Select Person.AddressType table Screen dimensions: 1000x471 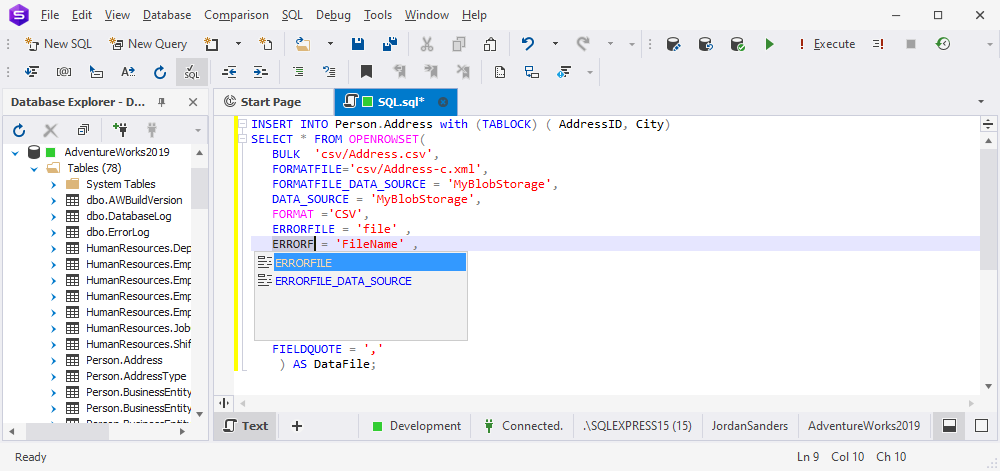pyautogui.click(x=136, y=376)
